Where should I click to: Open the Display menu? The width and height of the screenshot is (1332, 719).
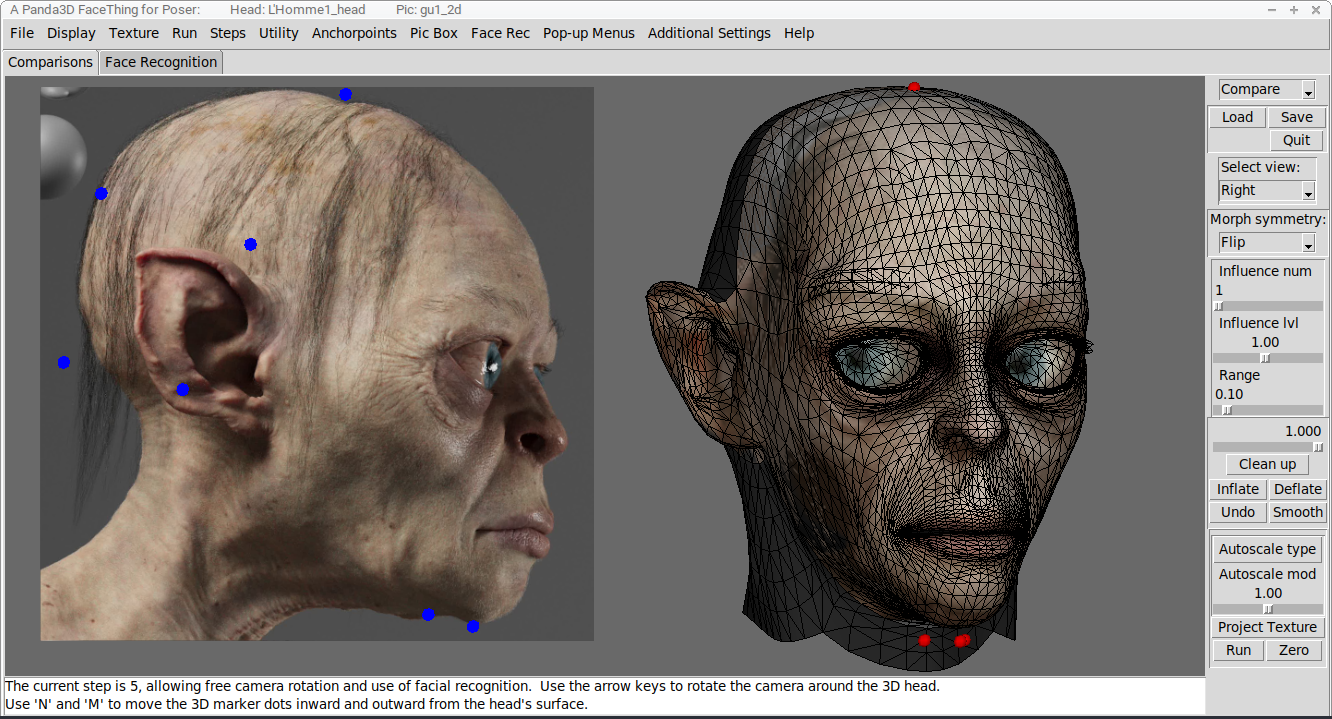pos(71,33)
